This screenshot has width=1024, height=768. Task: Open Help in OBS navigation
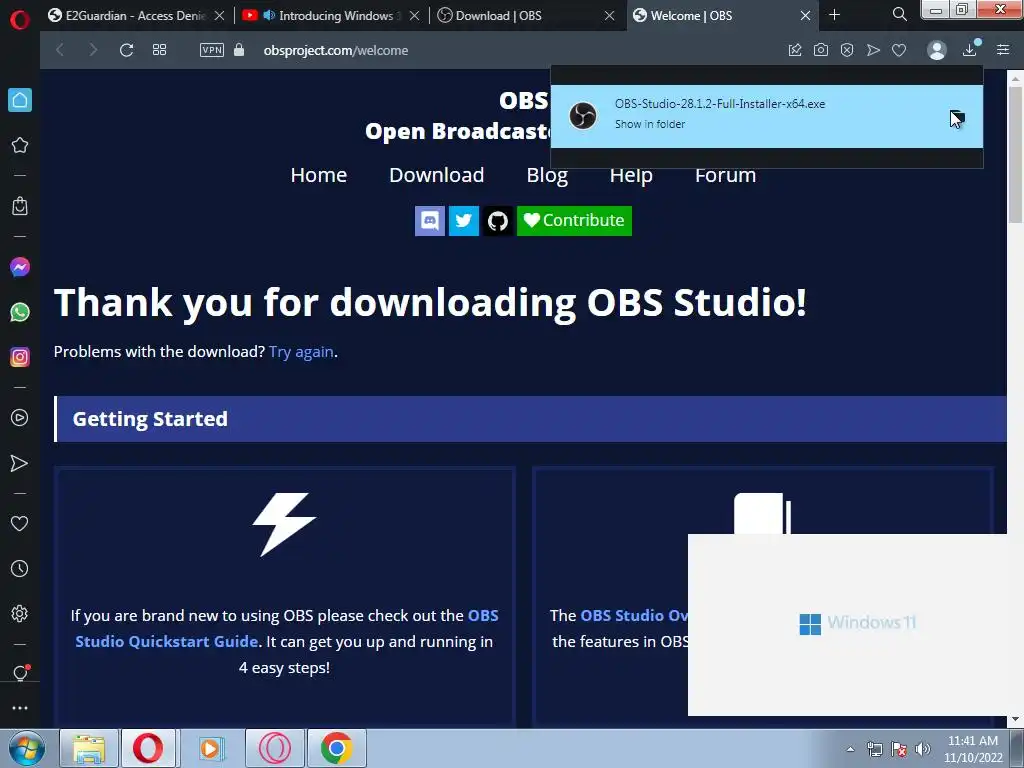pyautogui.click(x=631, y=175)
